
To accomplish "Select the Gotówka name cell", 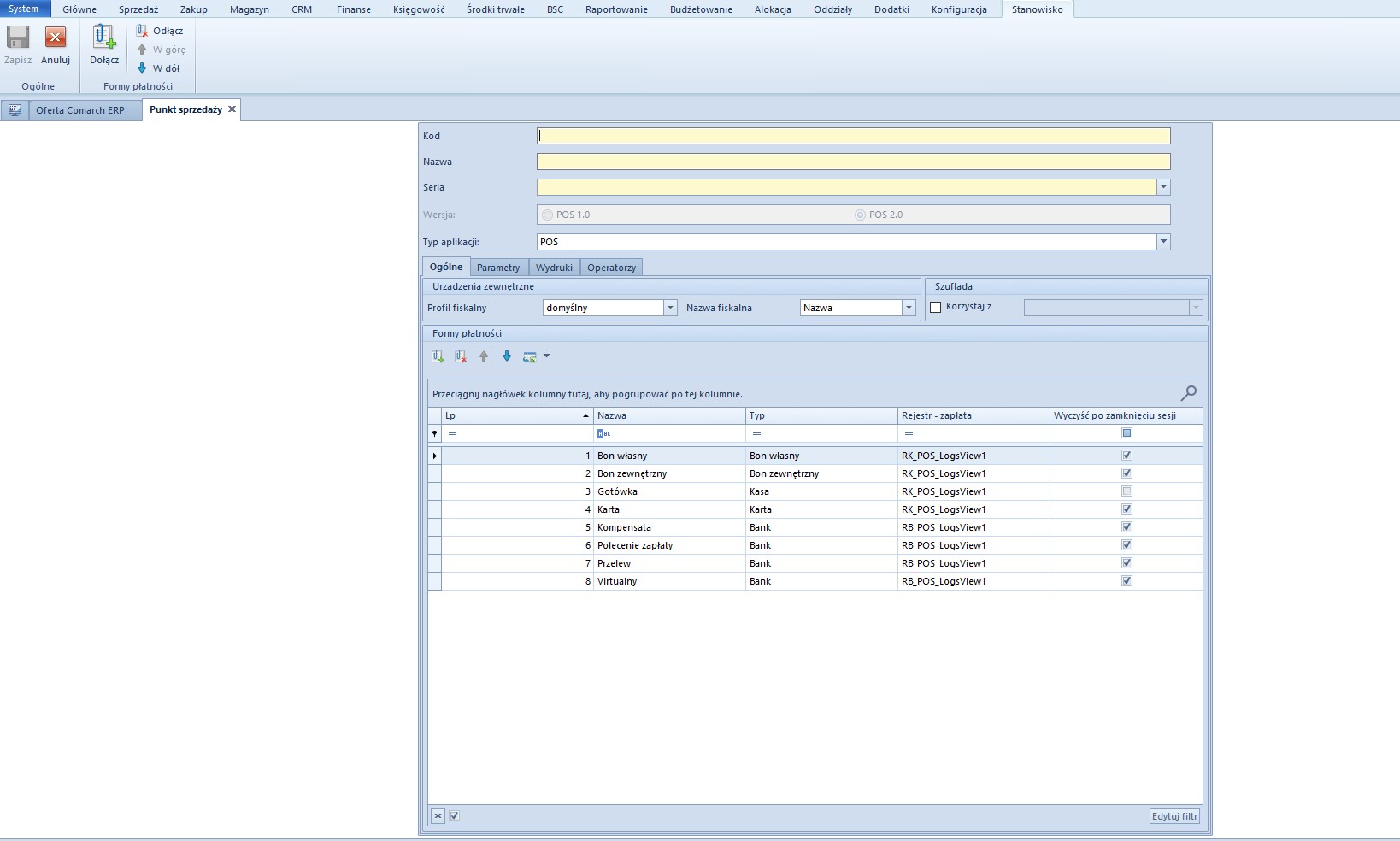I will click(669, 491).
